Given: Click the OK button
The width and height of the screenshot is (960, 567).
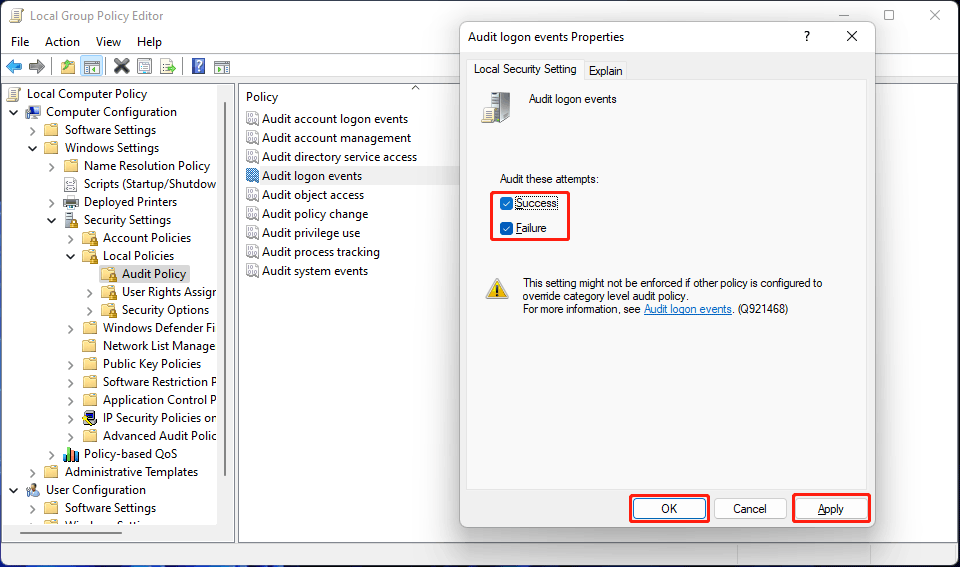Looking at the screenshot, I should pyautogui.click(x=669, y=509).
